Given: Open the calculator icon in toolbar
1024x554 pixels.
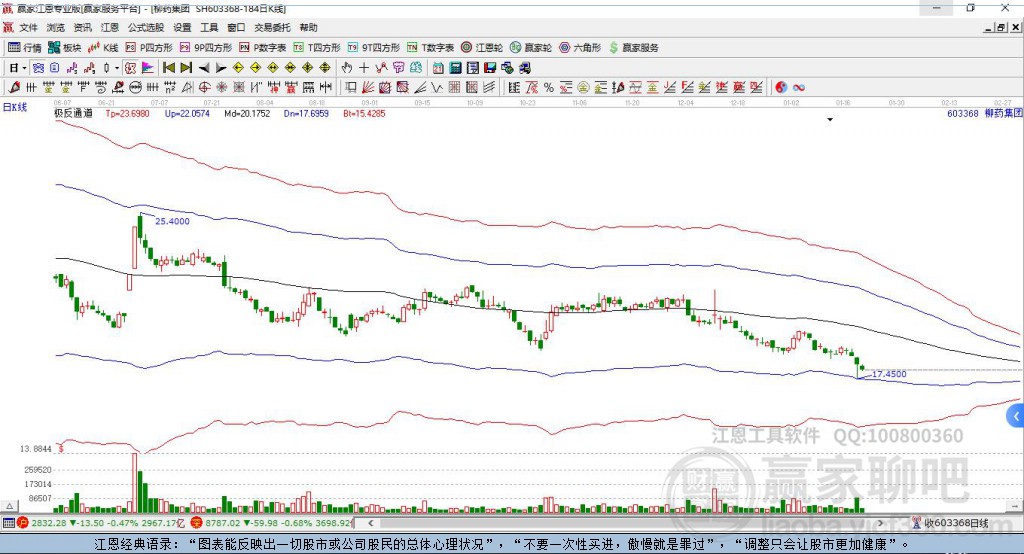Looking at the screenshot, I should point(455,68).
